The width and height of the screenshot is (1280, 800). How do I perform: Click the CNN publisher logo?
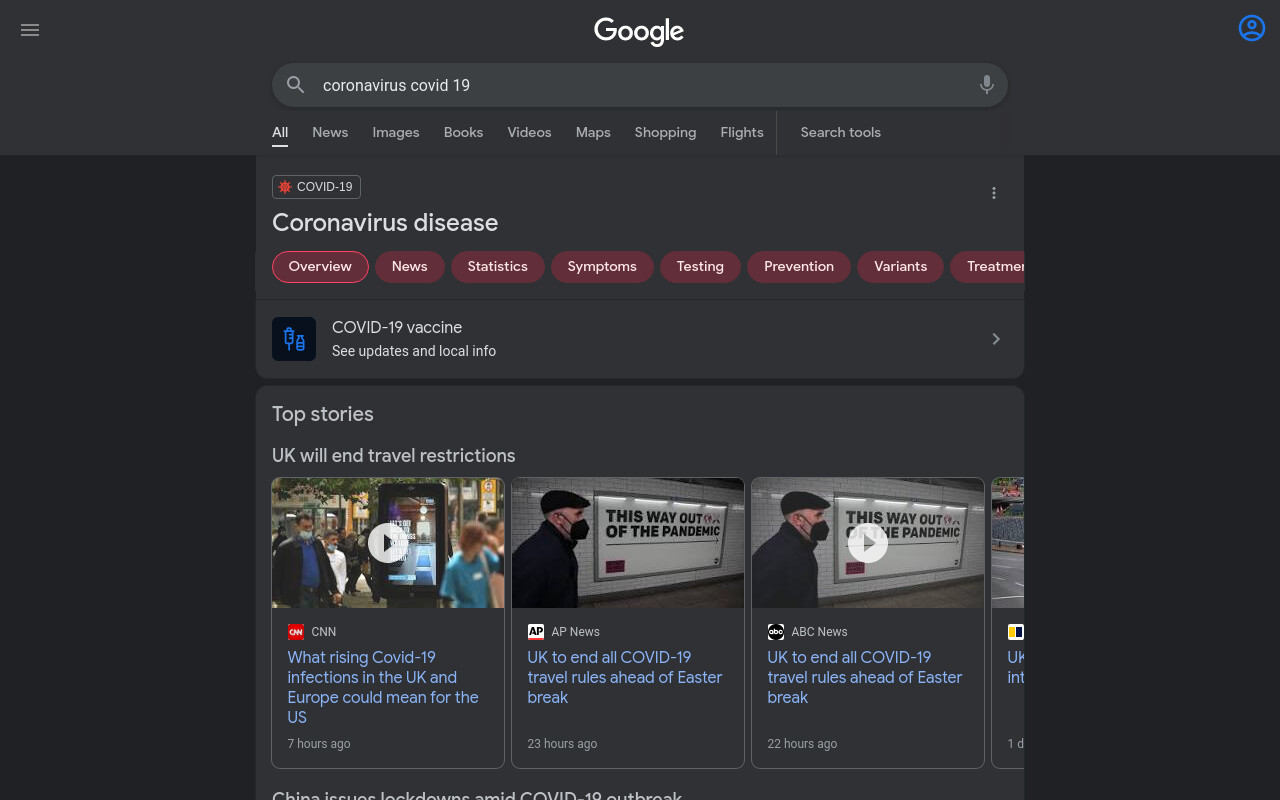(x=296, y=632)
